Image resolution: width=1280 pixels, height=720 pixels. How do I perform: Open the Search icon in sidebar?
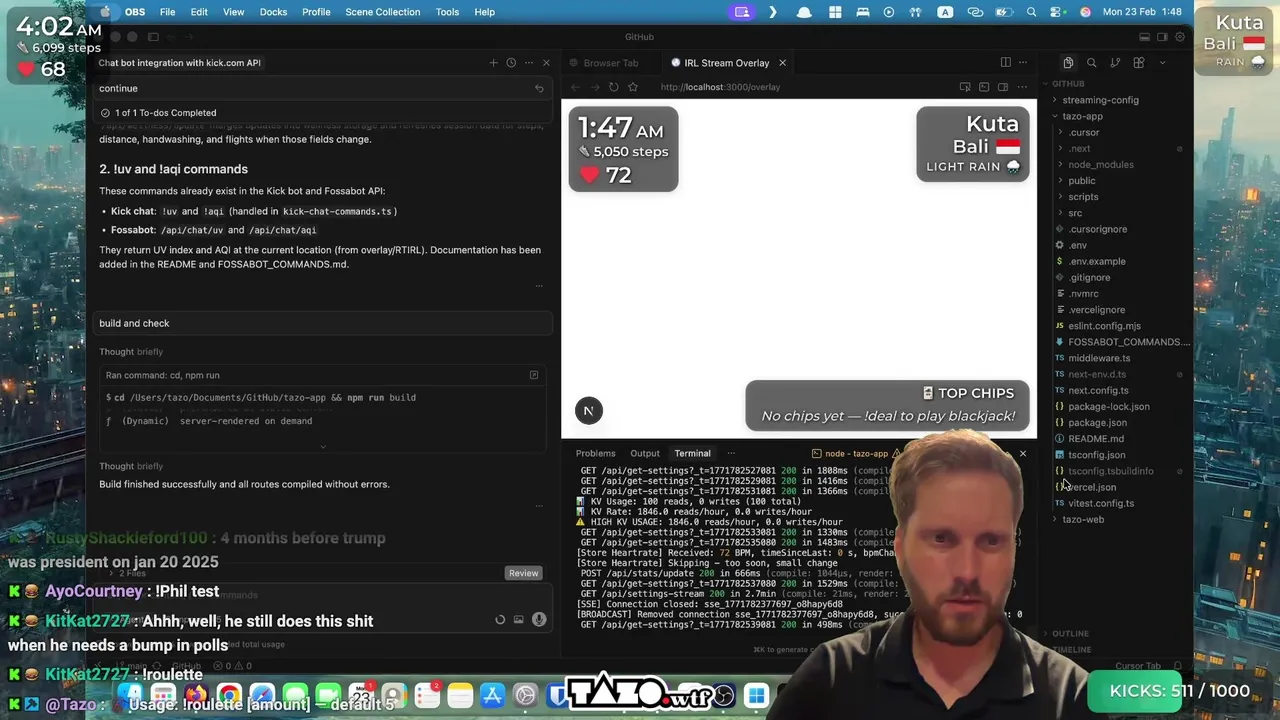[x=1092, y=63]
